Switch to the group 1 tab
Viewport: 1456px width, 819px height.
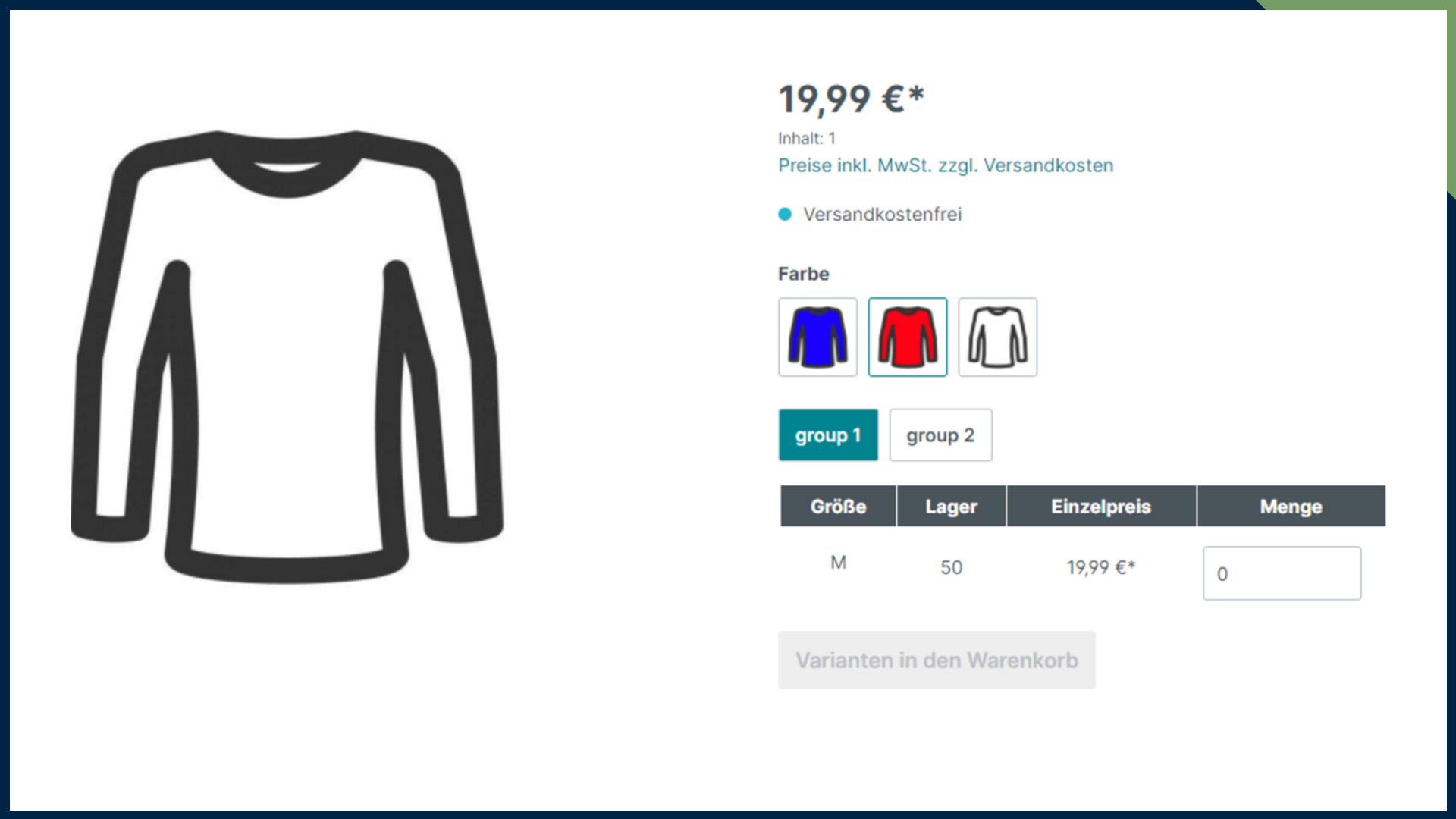click(x=828, y=435)
